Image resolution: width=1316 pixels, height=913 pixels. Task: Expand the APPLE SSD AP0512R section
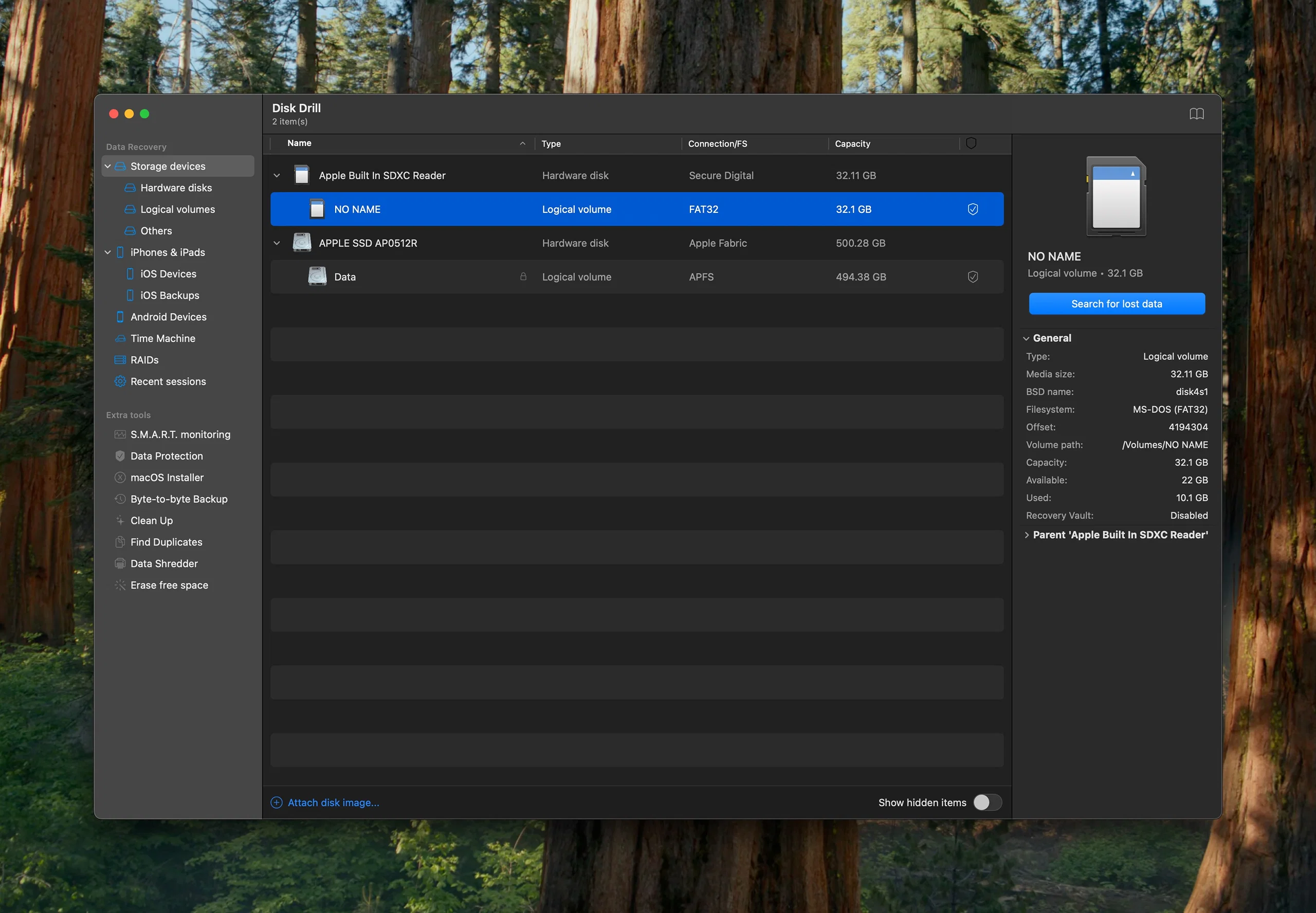(x=278, y=243)
